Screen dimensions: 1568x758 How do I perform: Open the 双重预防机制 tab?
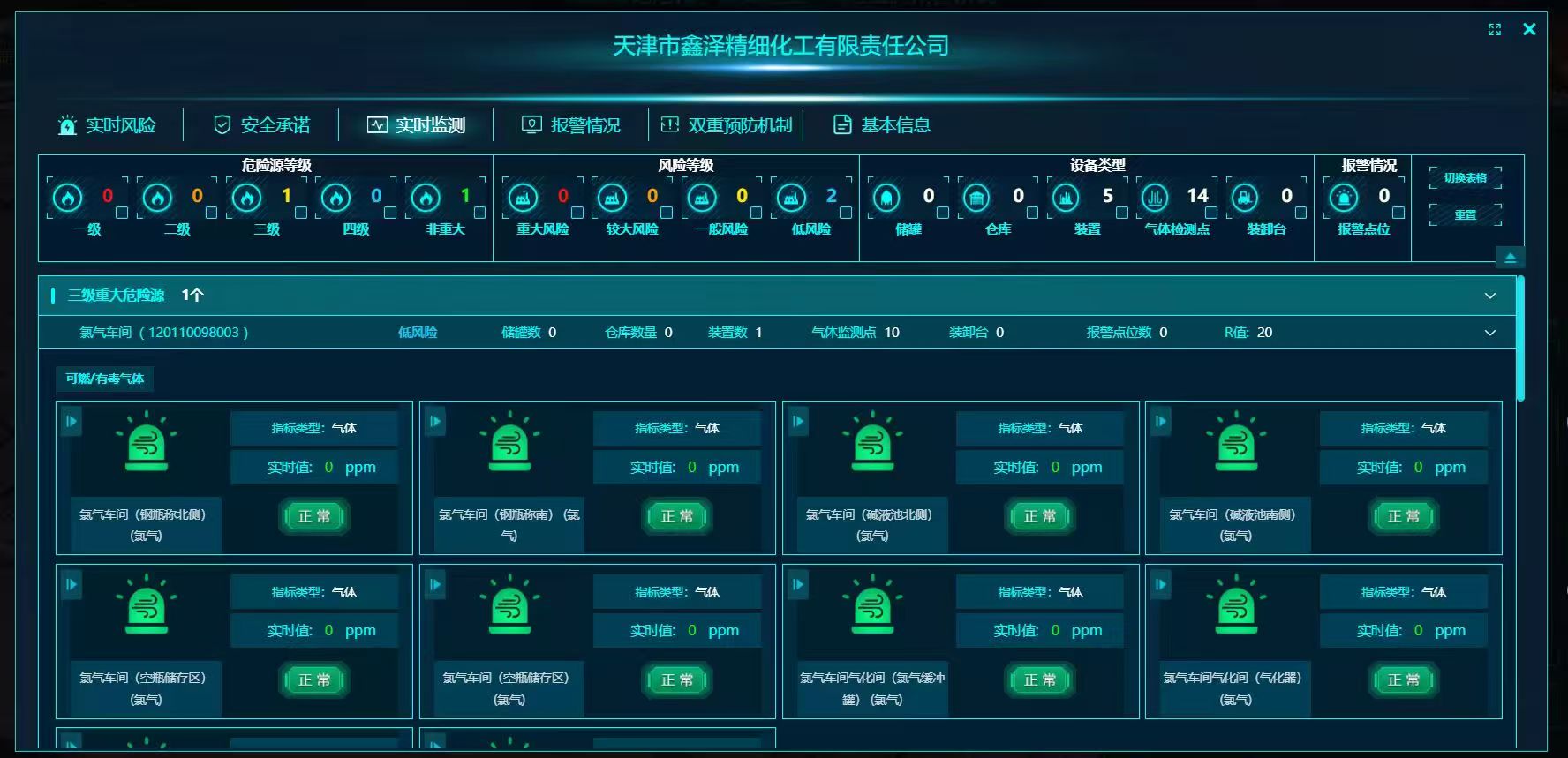pos(726,125)
